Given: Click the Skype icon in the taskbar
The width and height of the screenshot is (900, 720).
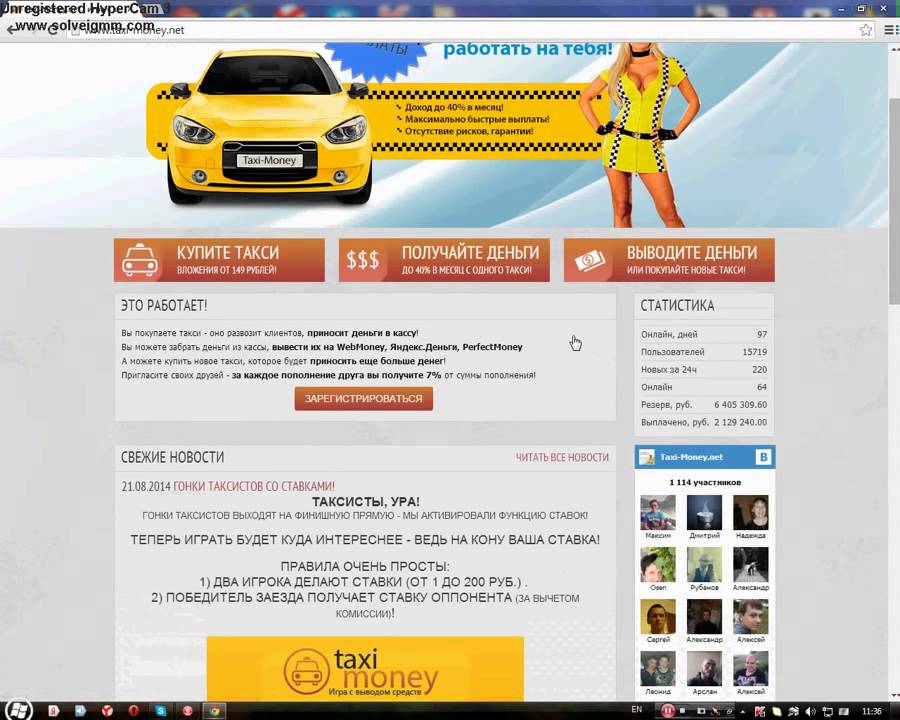Looking at the screenshot, I should pos(160,710).
